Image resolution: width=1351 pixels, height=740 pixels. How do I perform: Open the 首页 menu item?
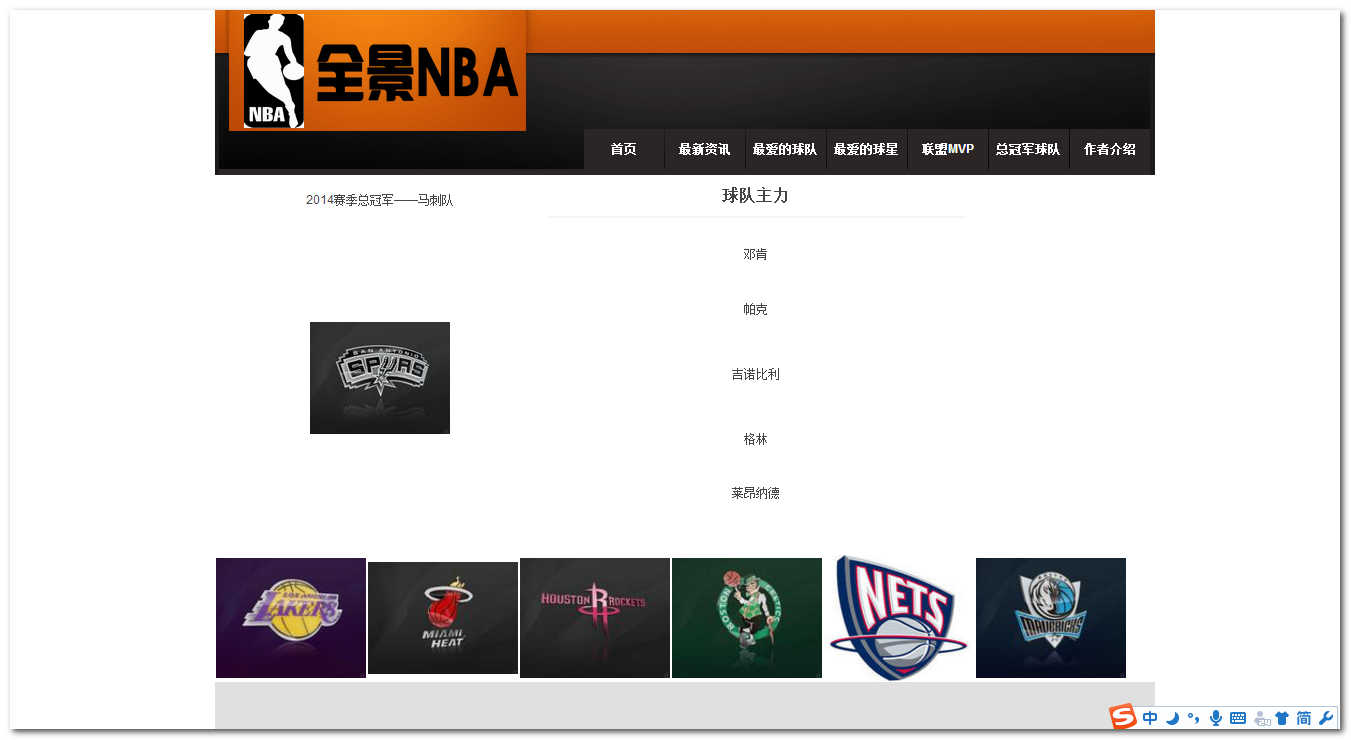[624, 149]
